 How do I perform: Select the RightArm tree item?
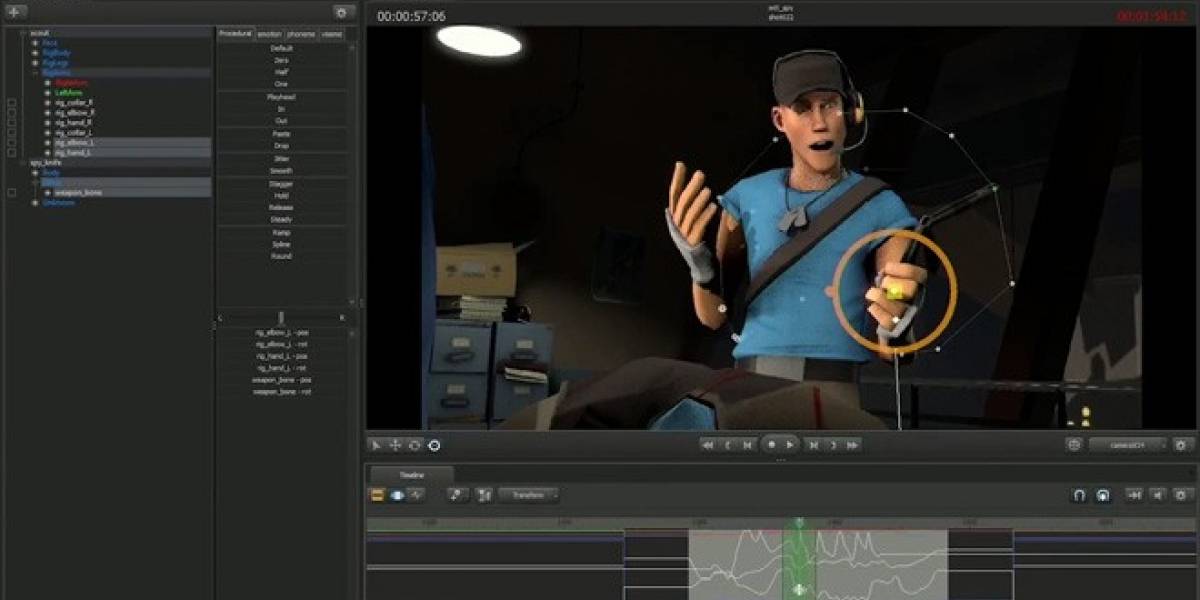coord(70,82)
